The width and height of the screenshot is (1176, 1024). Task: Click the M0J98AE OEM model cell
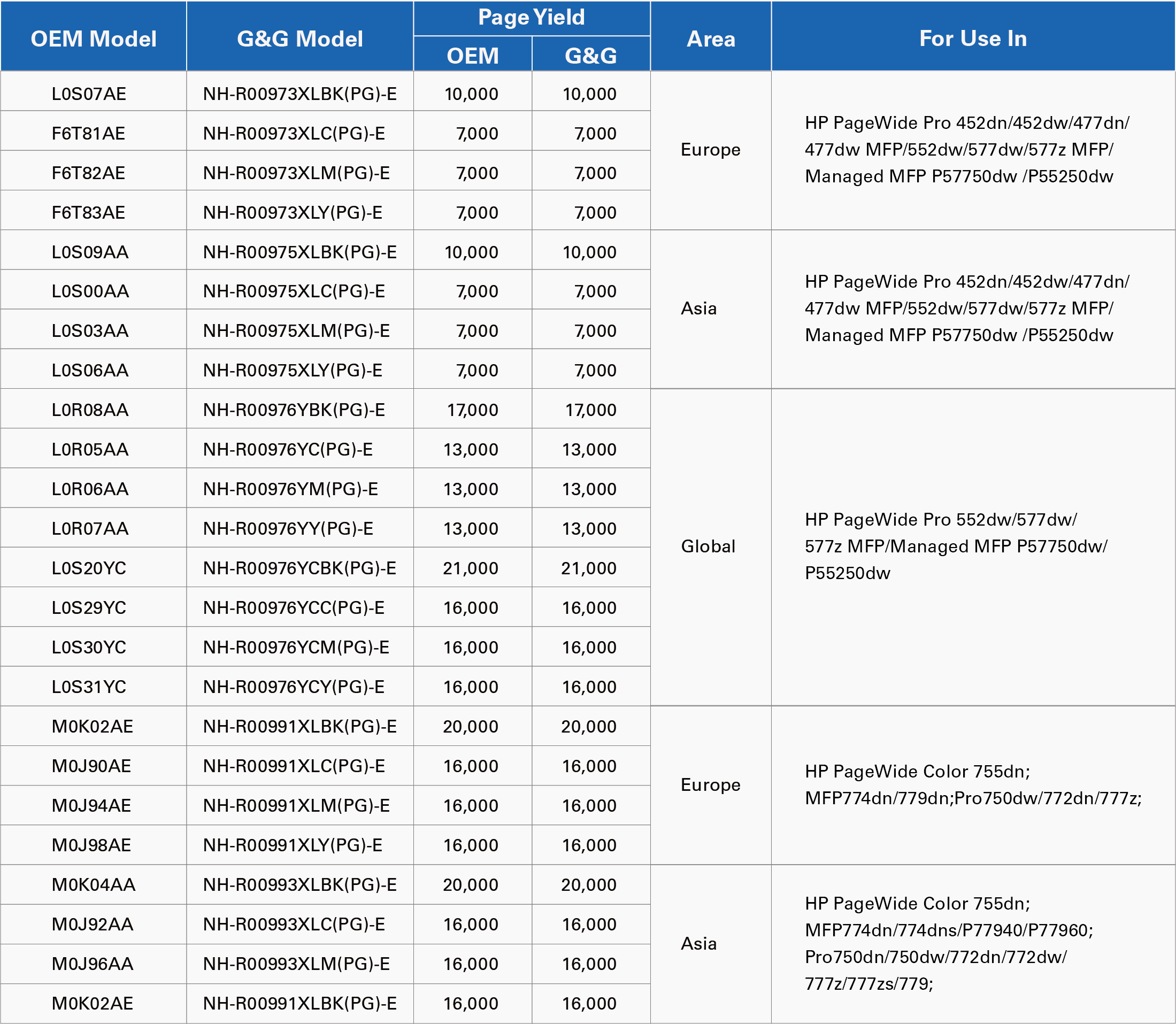point(93,844)
